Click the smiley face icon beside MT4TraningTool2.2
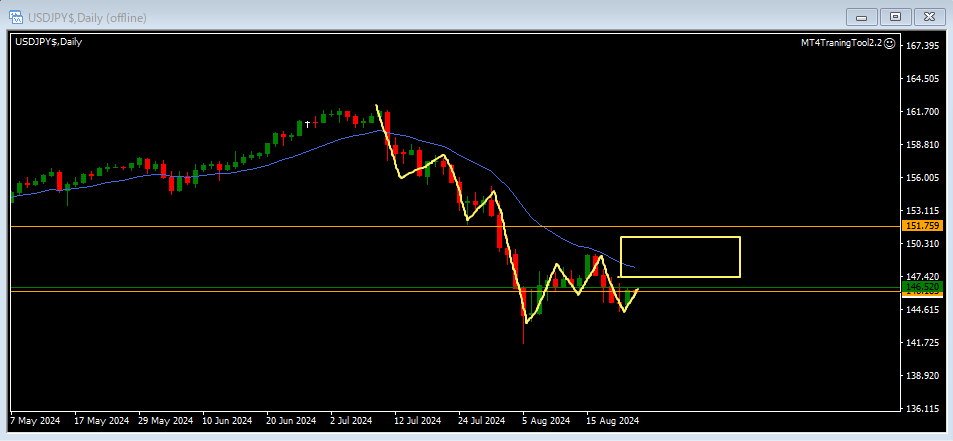 click(x=890, y=43)
